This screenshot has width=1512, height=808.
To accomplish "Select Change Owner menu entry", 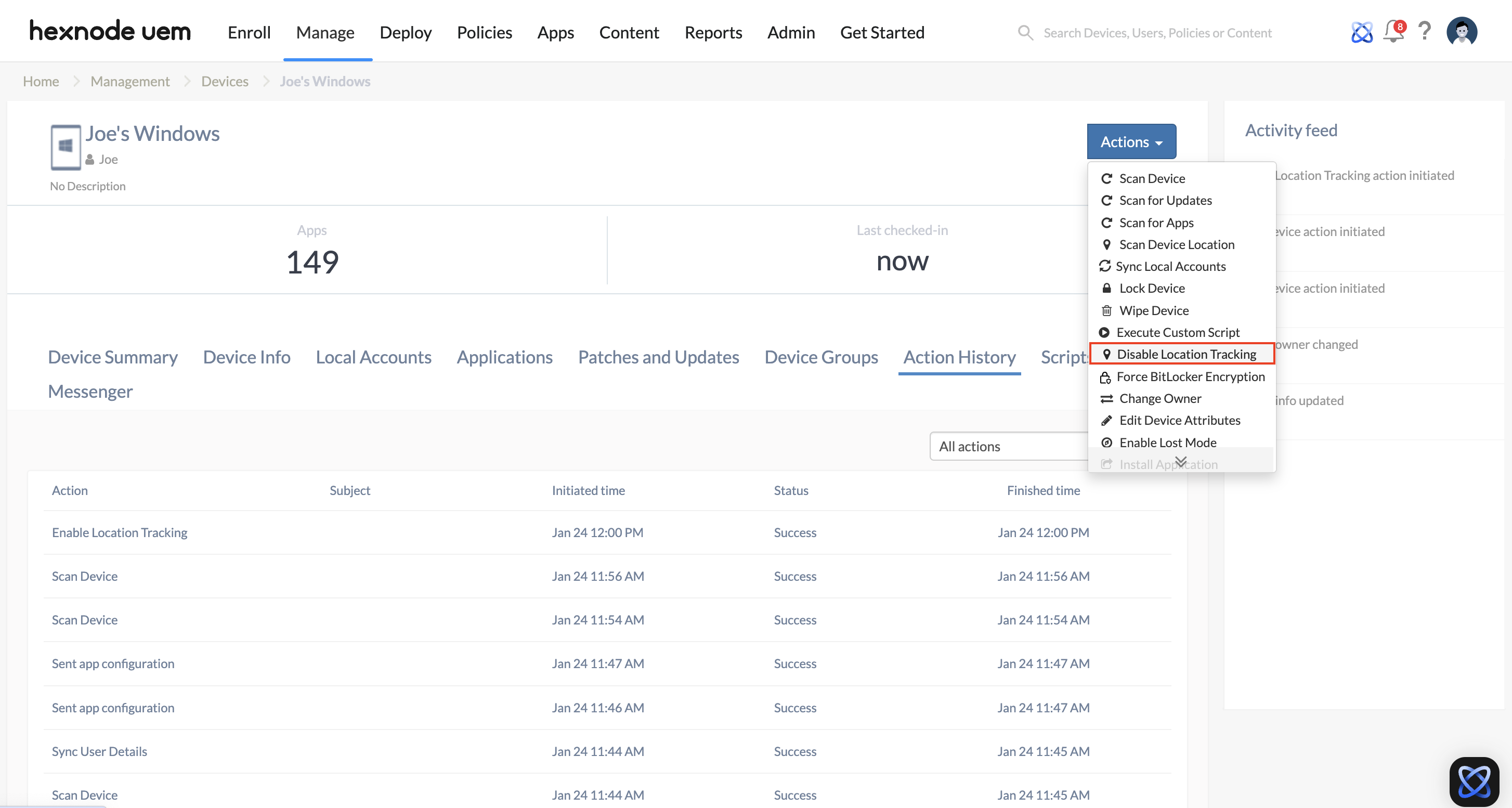I will point(1160,398).
